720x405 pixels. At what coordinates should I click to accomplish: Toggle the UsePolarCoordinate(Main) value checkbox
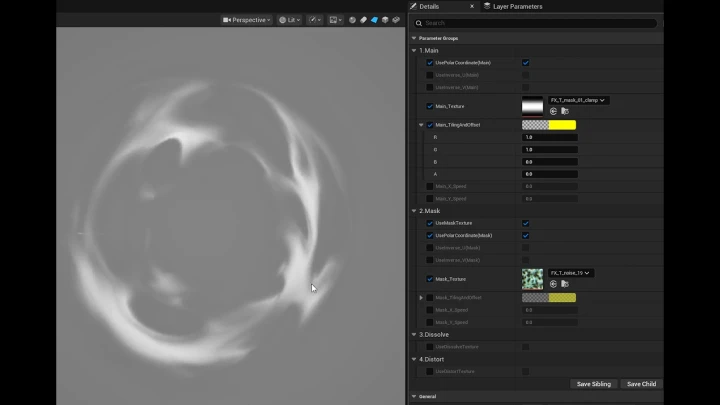[x=526, y=63]
